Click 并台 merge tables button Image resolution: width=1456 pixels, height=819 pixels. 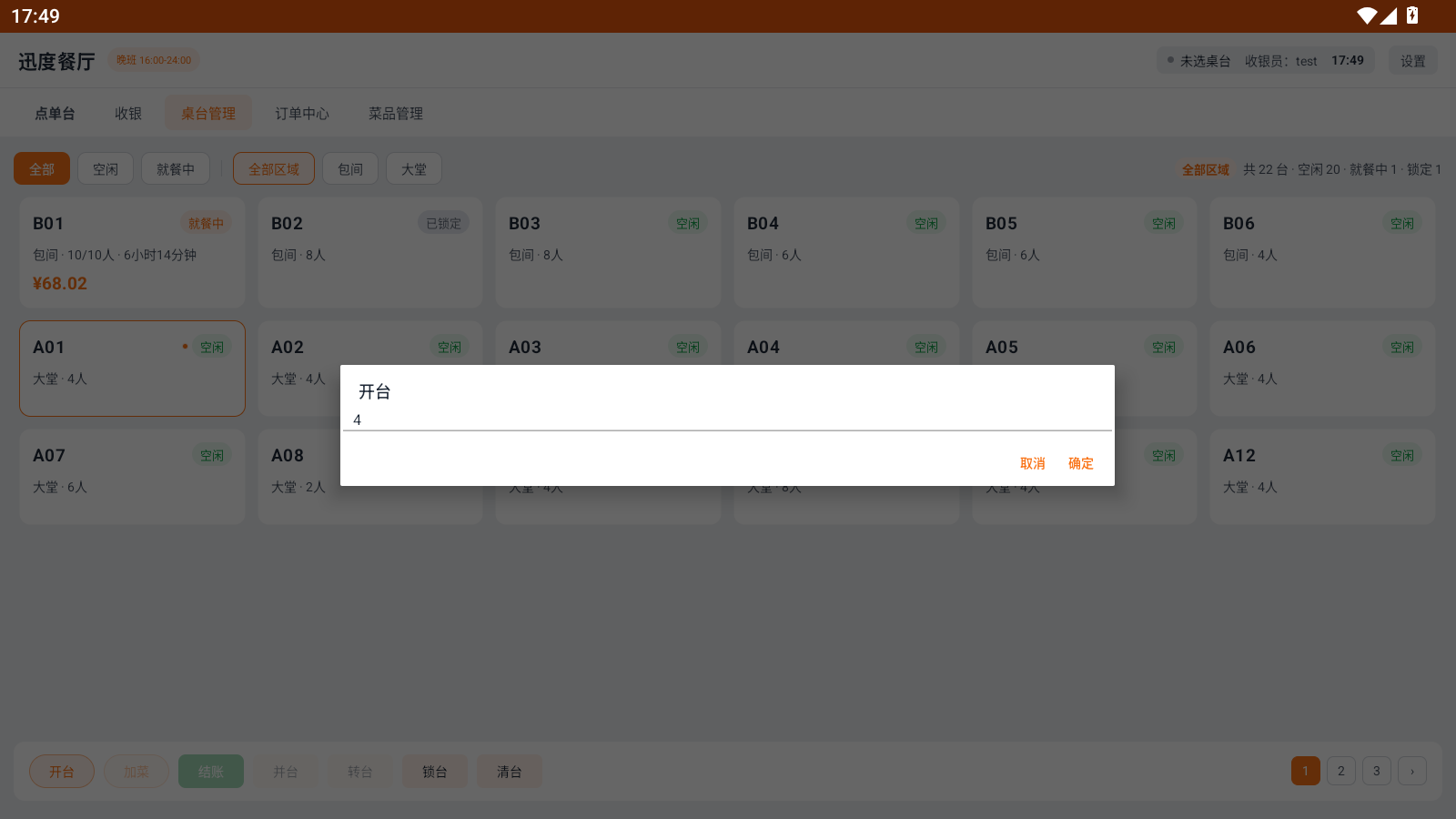click(x=286, y=771)
